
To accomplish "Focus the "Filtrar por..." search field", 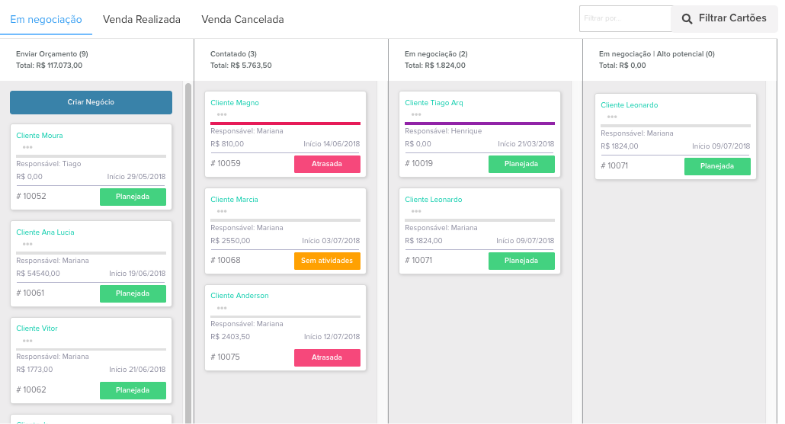I will point(624,18).
